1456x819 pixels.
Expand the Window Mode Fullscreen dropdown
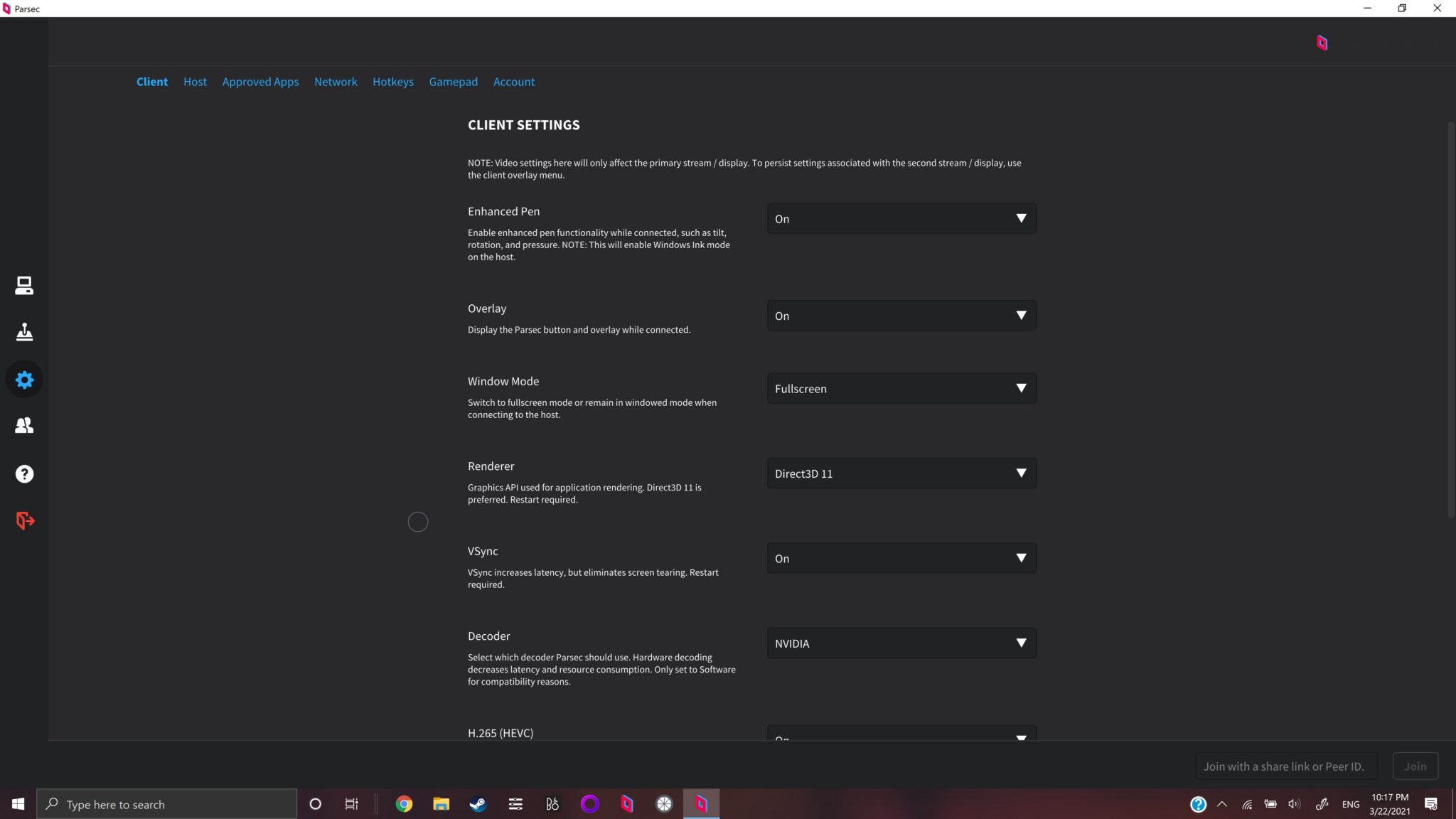click(x=901, y=388)
